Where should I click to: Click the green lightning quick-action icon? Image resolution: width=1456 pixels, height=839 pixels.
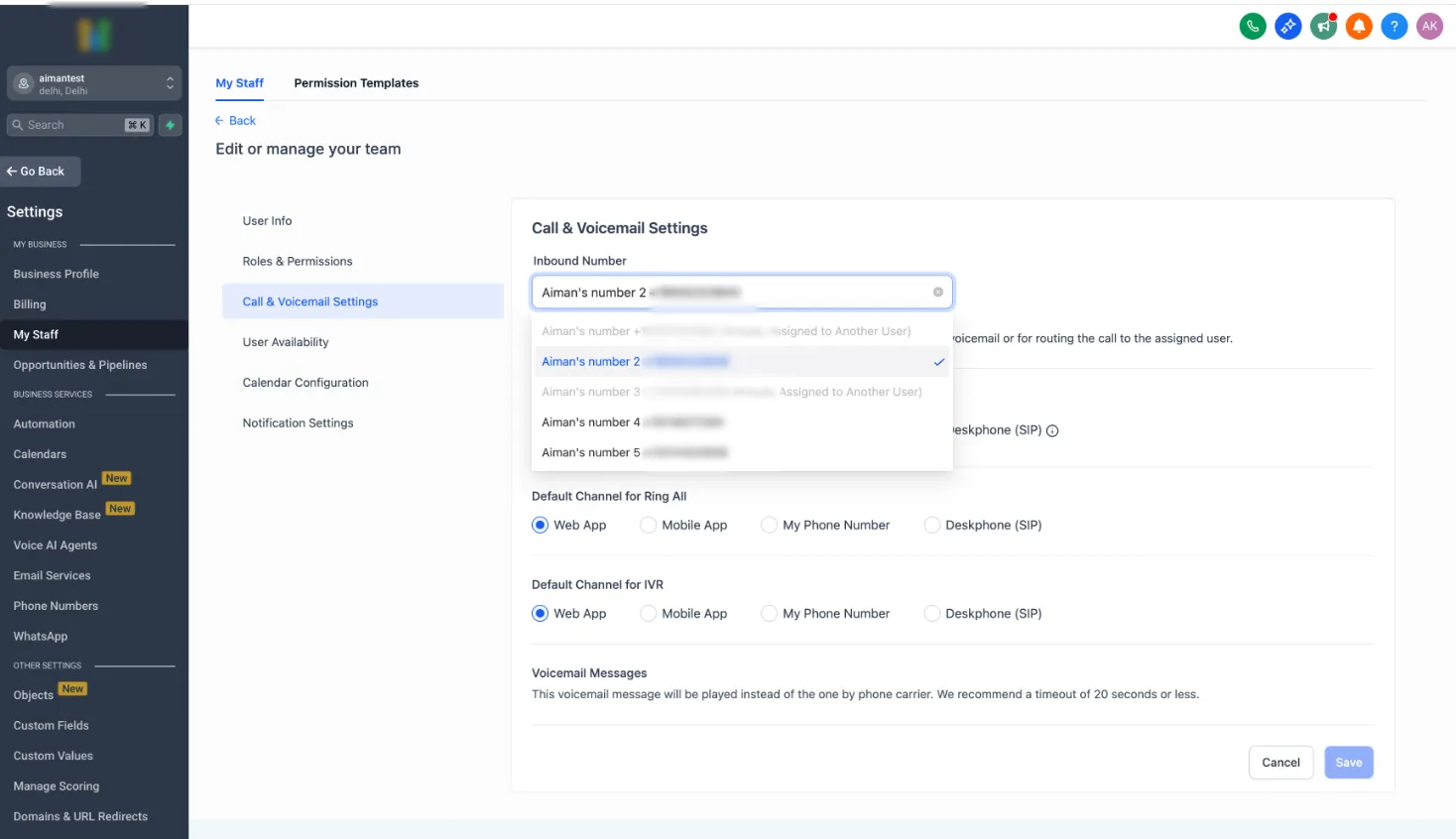pyautogui.click(x=171, y=125)
